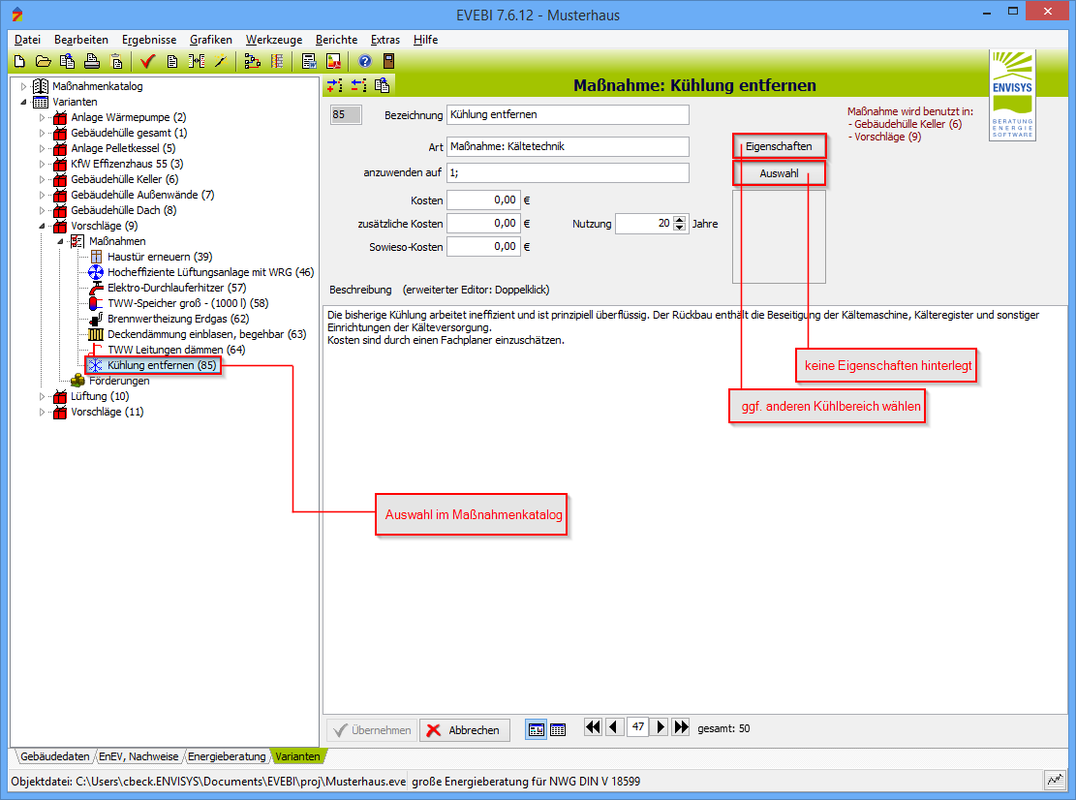
Task: Switch to the Energieberatung tab
Action: pos(227,756)
